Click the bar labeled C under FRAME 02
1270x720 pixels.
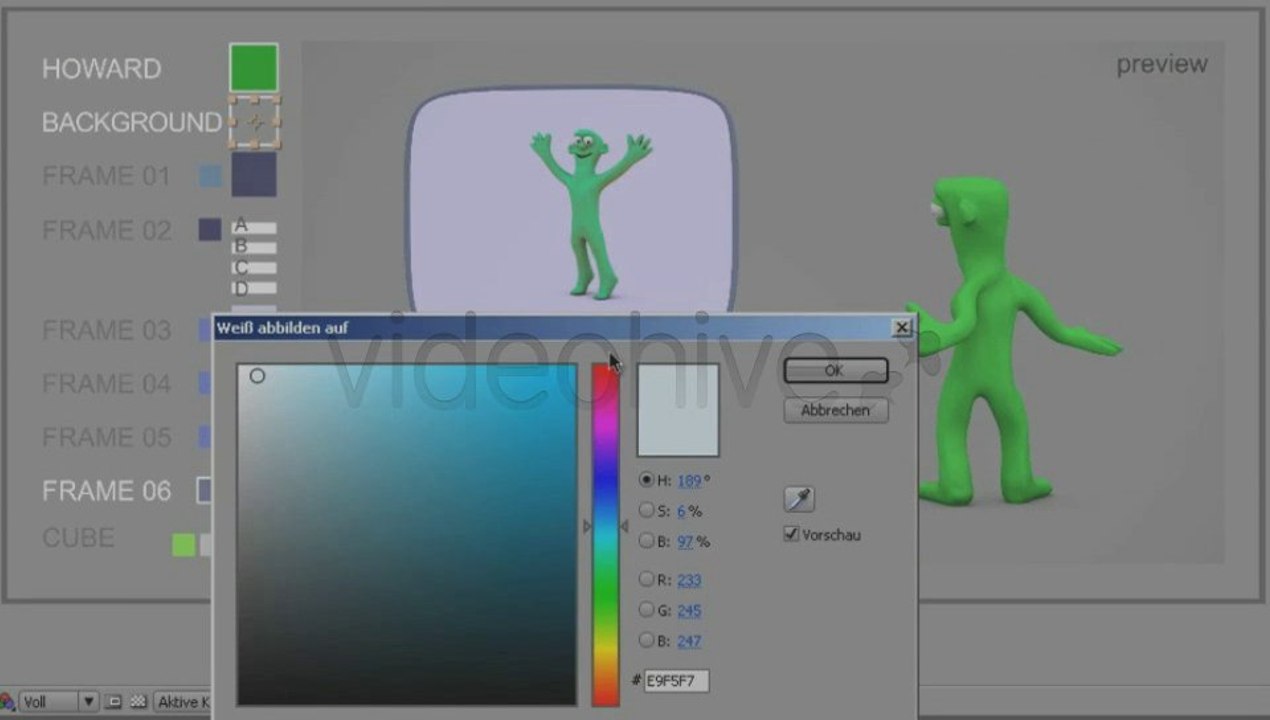[254, 268]
